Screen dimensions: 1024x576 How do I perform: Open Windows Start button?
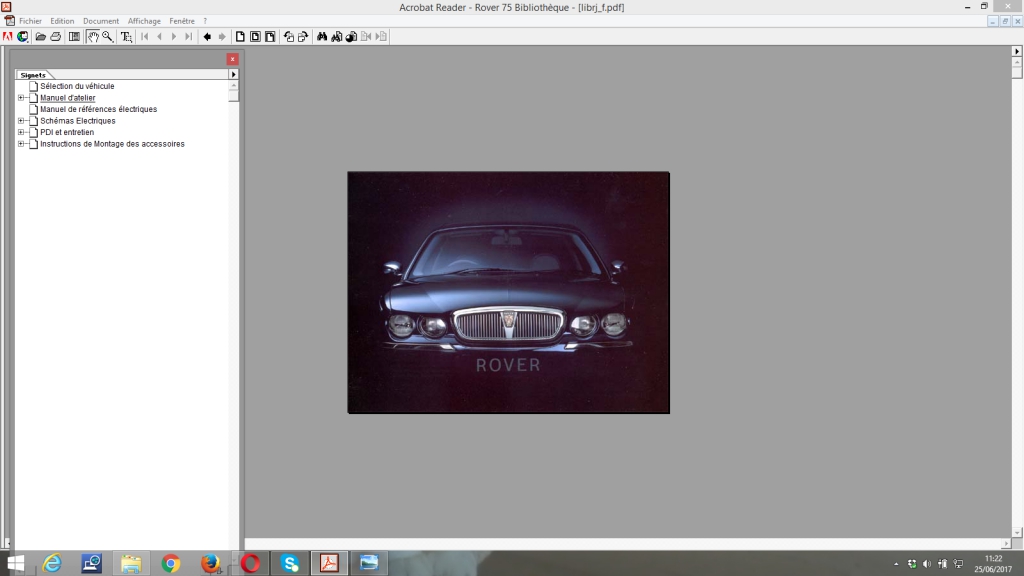tap(15, 563)
